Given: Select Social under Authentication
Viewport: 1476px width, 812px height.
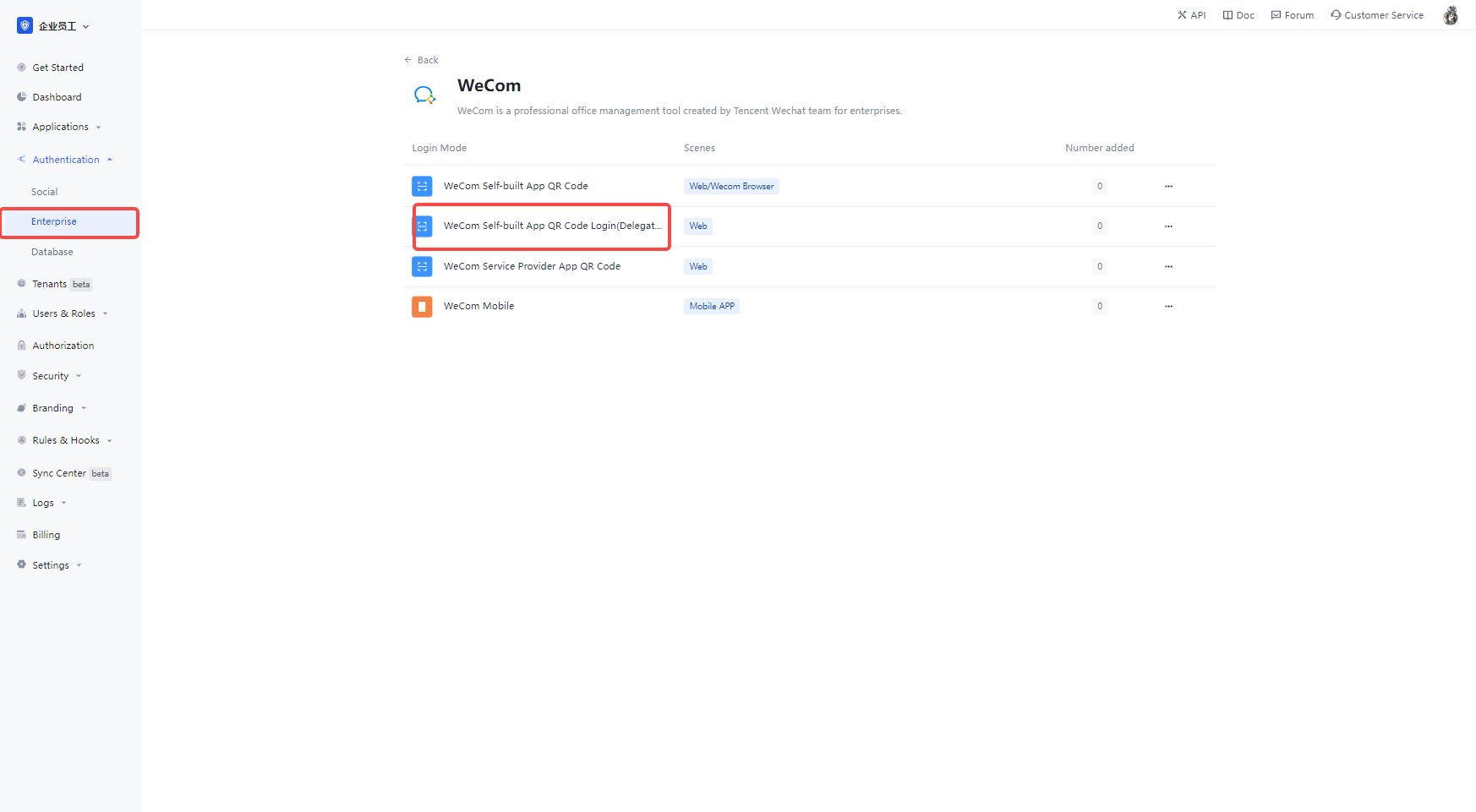Looking at the screenshot, I should [45, 192].
